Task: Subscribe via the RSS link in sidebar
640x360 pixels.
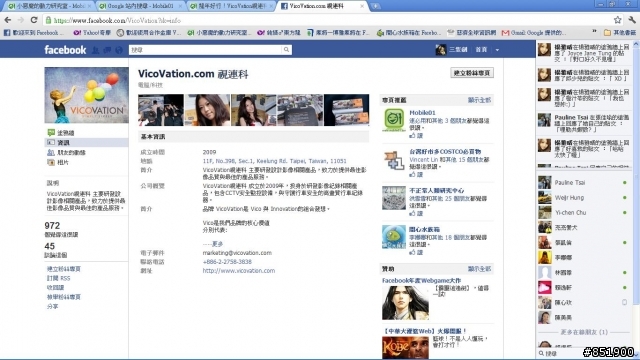Action: coord(58,278)
